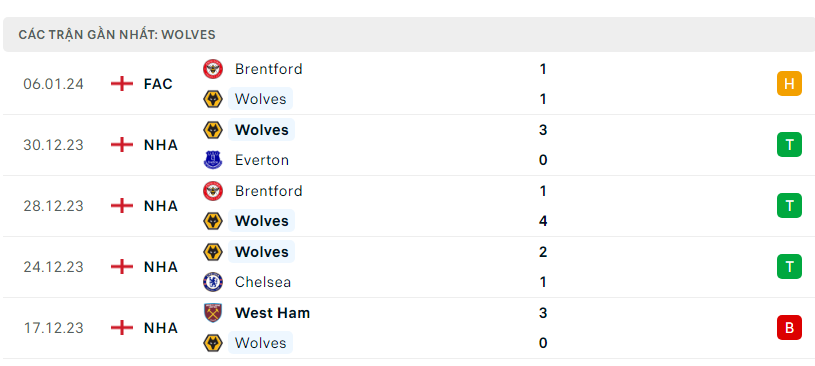Click the green T badge for the Everton match
The image size is (815, 366).
point(789,145)
